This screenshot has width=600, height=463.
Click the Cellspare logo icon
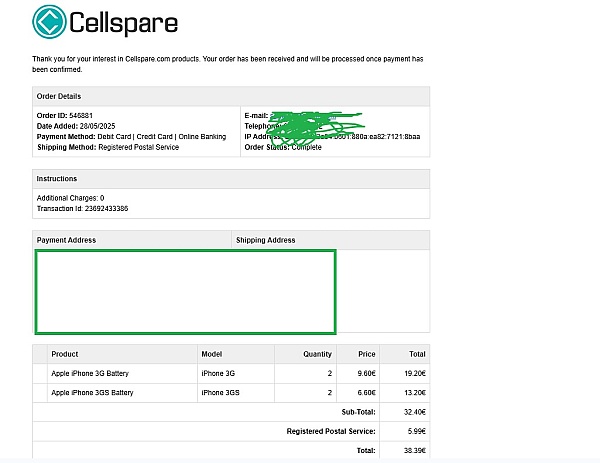(x=49, y=21)
